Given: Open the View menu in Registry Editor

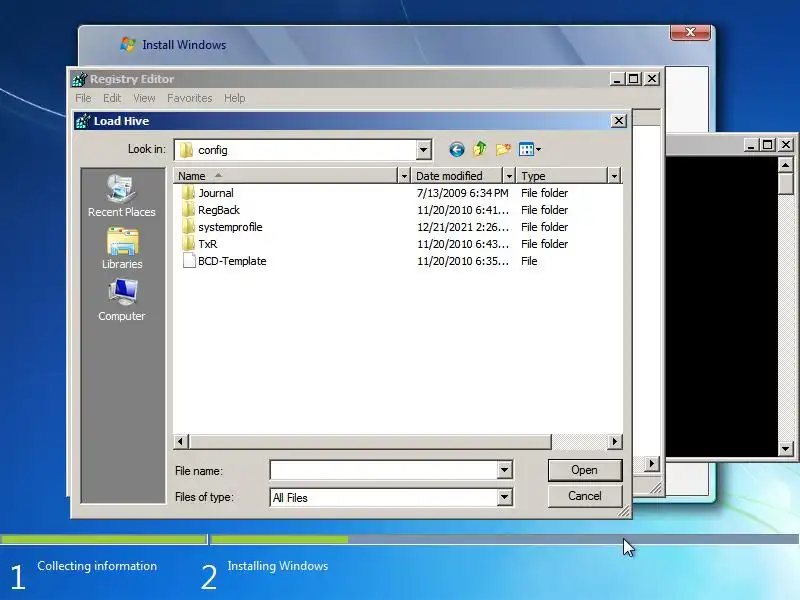Looking at the screenshot, I should coord(144,98).
